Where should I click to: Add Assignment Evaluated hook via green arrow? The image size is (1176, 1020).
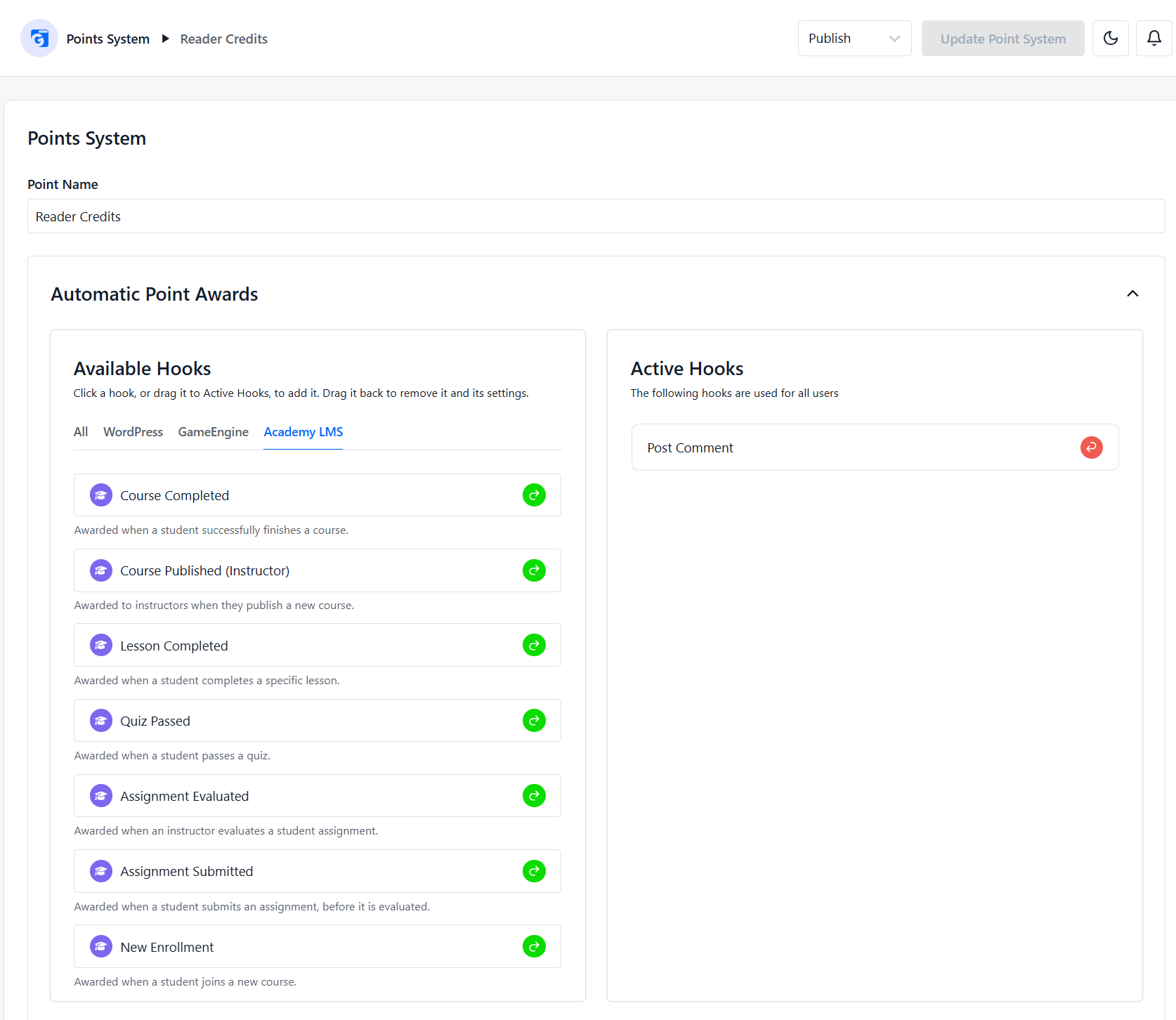[x=534, y=795]
